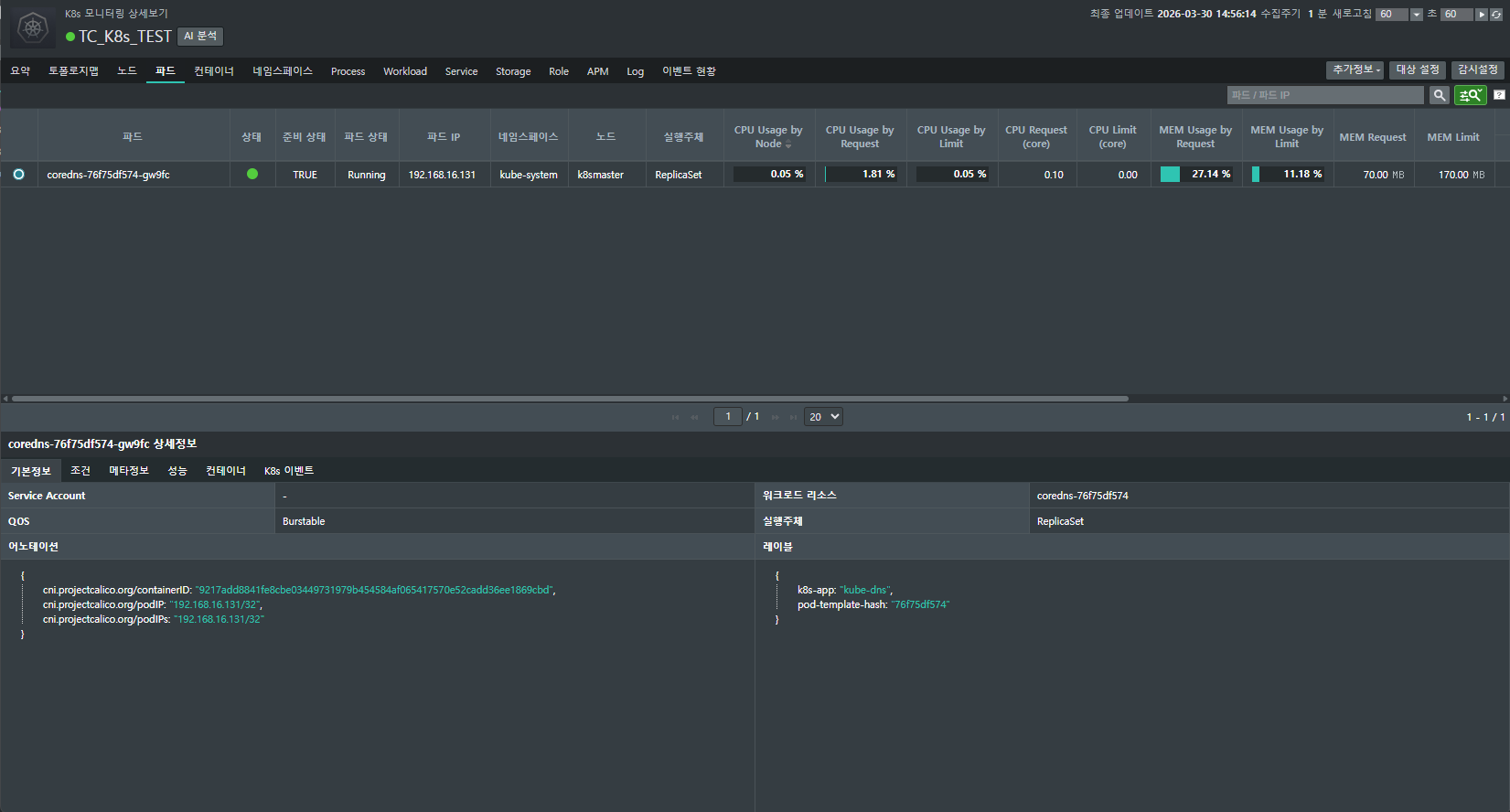The image size is (1510, 812).
Task: Click the Kubernetes logo icon
Action: [33, 27]
